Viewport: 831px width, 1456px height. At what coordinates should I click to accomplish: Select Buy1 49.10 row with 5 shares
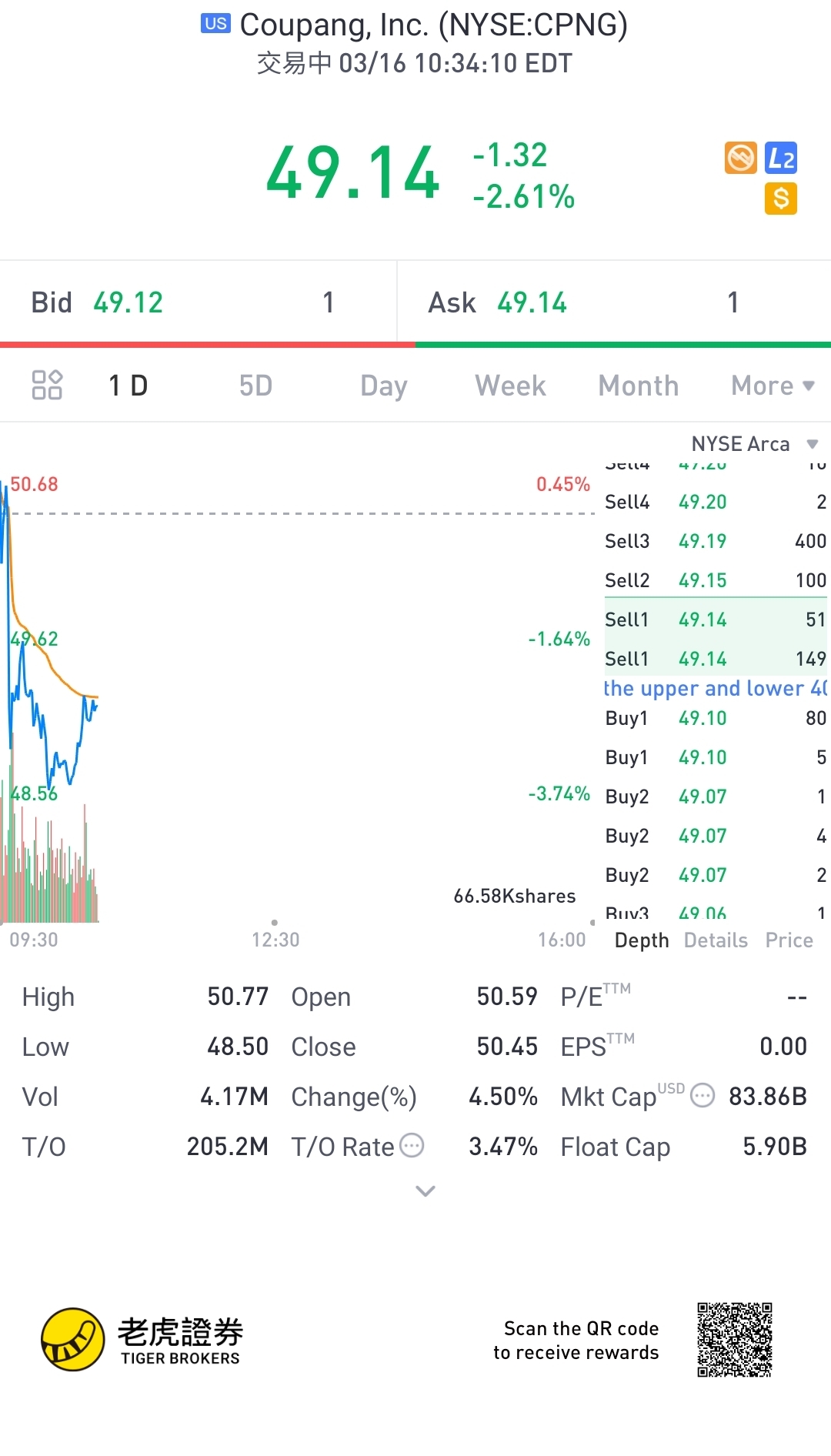point(716,757)
